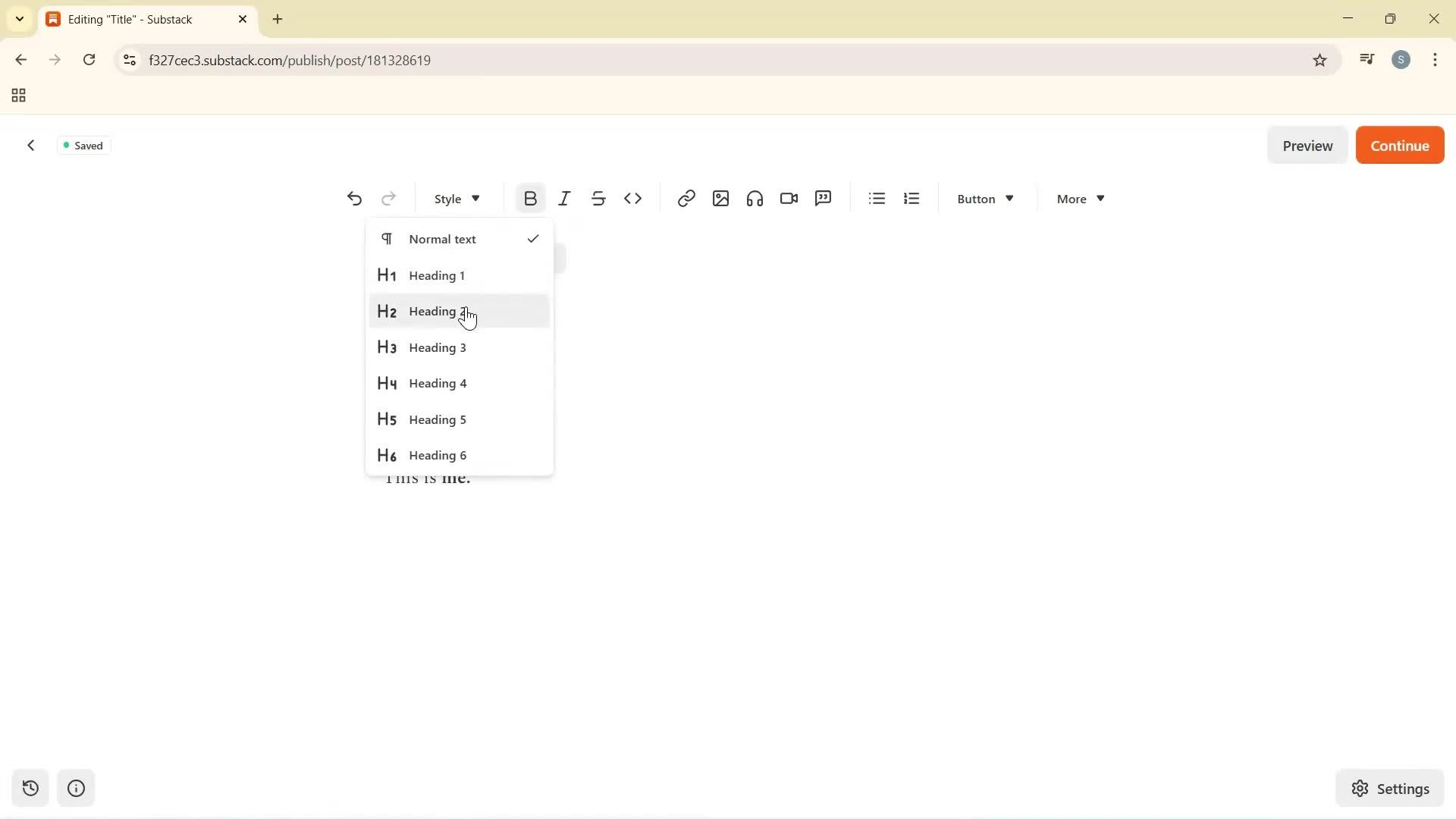Apply italic formatting

564,198
